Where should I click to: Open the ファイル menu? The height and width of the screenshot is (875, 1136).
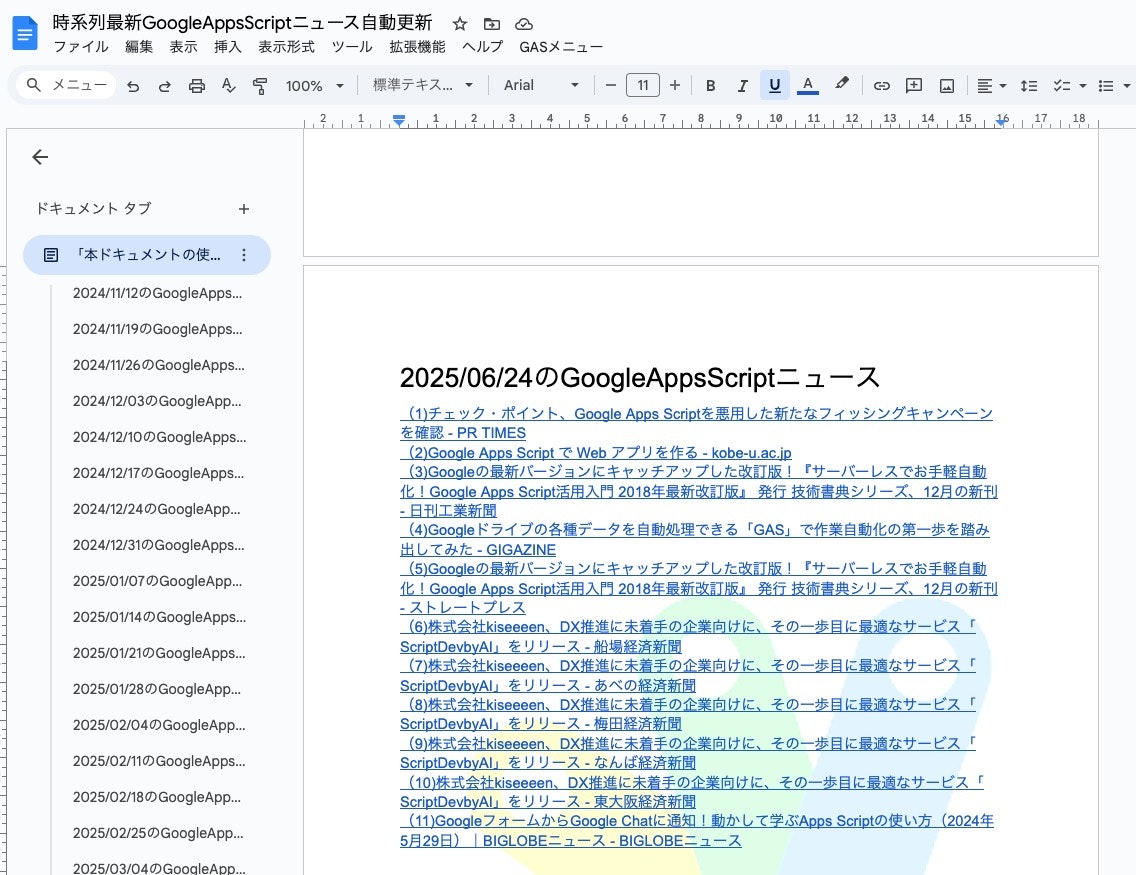(x=80, y=47)
